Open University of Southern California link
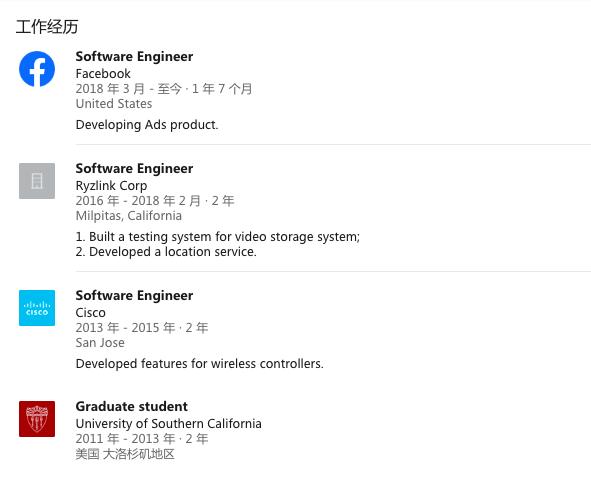 coord(168,424)
